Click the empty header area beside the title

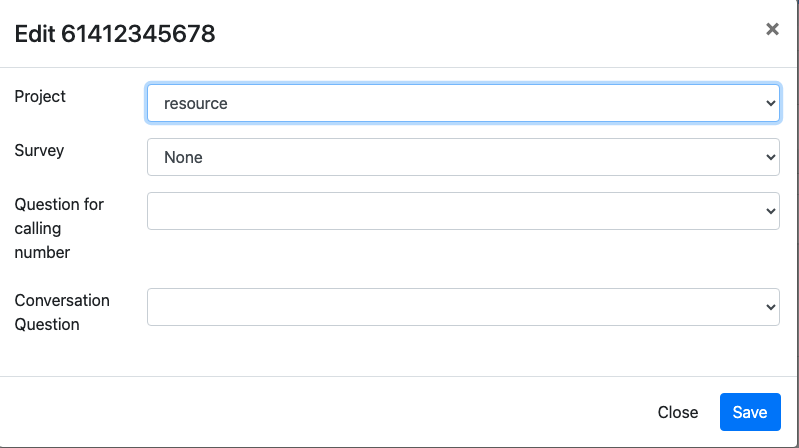[x=480, y=34]
